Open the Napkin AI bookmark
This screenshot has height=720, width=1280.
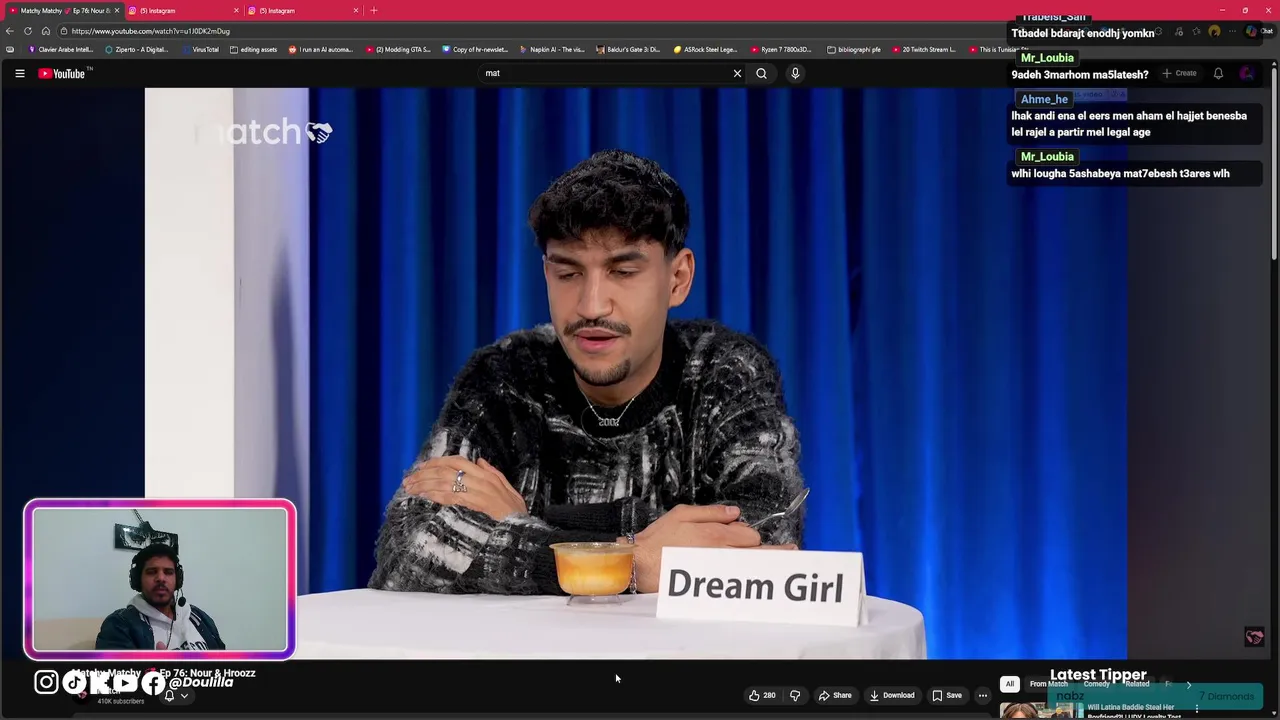(x=552, y=49)
